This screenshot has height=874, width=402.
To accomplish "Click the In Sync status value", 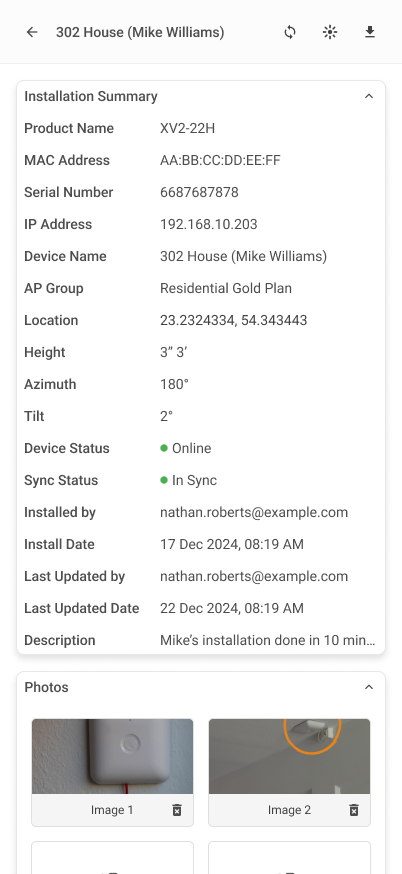I will click(x=188, y=480).
